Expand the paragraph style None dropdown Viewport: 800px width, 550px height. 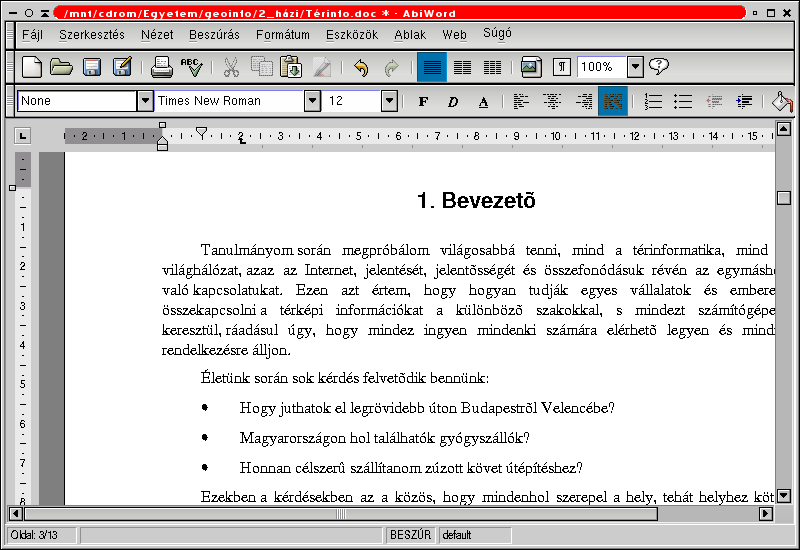point(145,101)
